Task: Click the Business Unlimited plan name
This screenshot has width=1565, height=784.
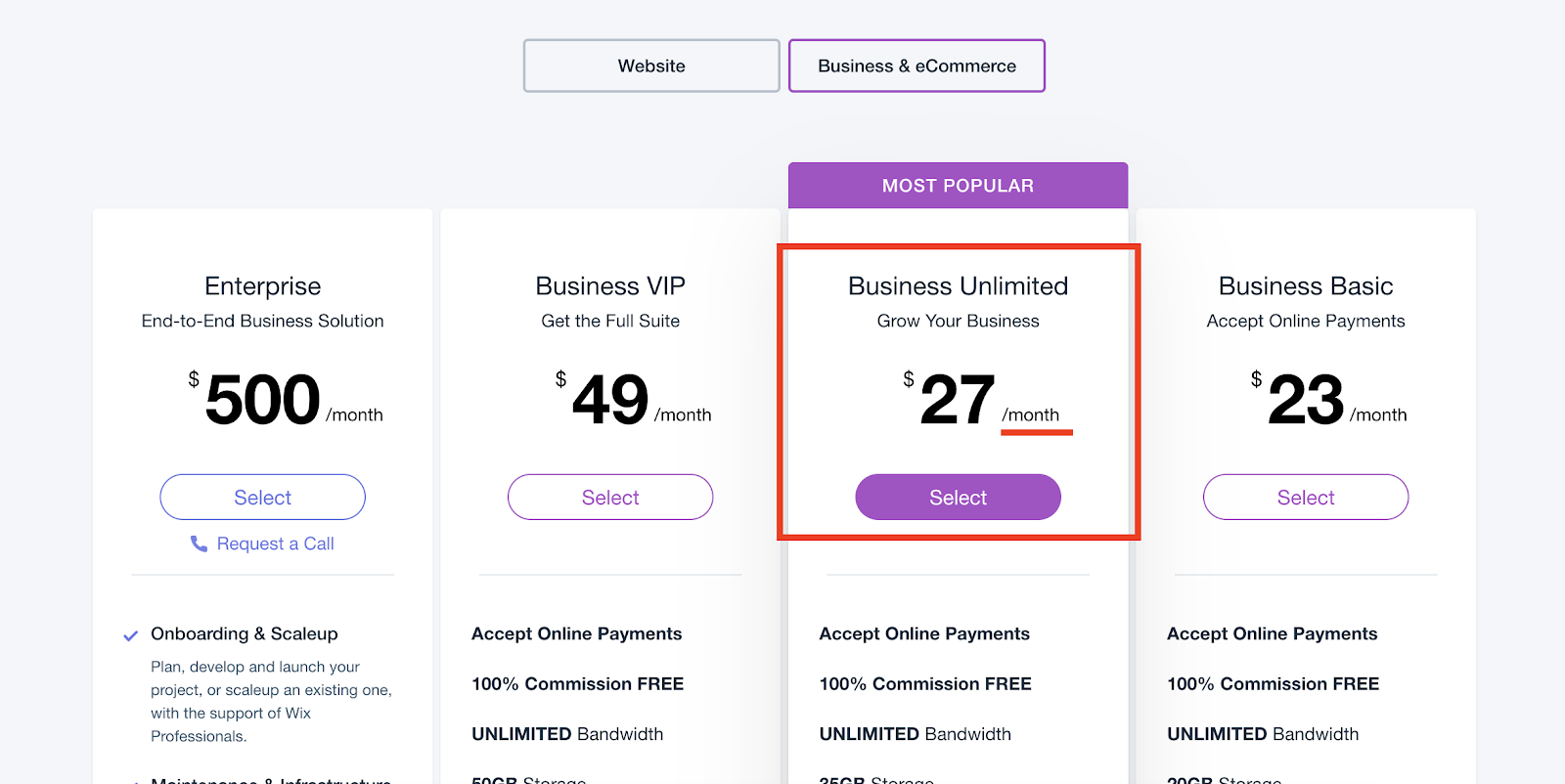Action: click(x=958, y=286)
